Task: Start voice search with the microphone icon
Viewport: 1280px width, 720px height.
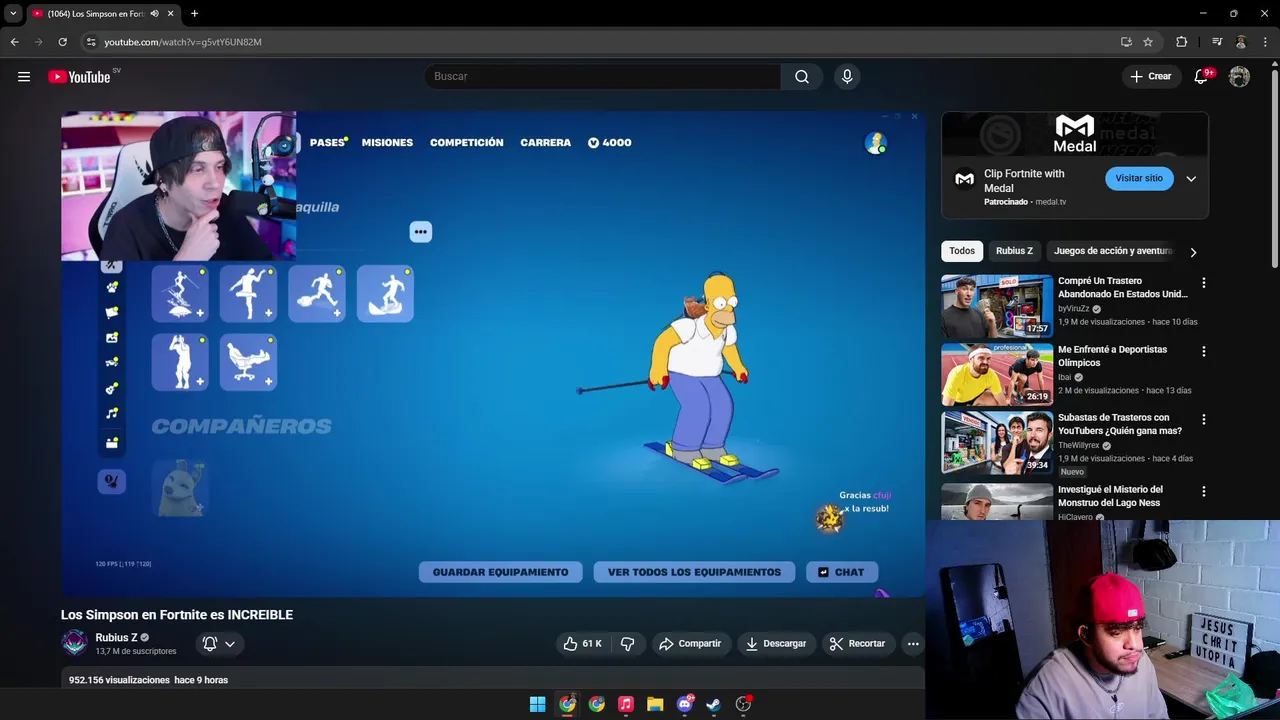Action: click(x=847, y=77)
